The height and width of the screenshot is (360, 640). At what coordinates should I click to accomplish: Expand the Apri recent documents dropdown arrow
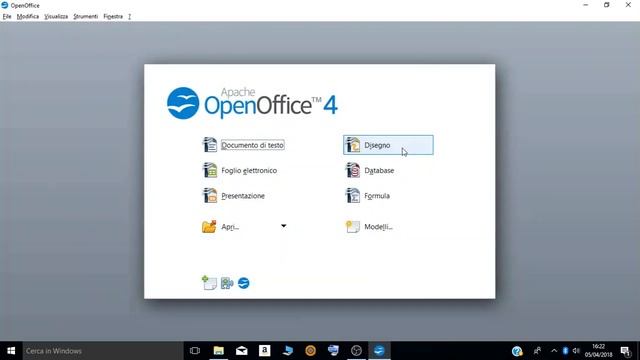tap(284, 226)
